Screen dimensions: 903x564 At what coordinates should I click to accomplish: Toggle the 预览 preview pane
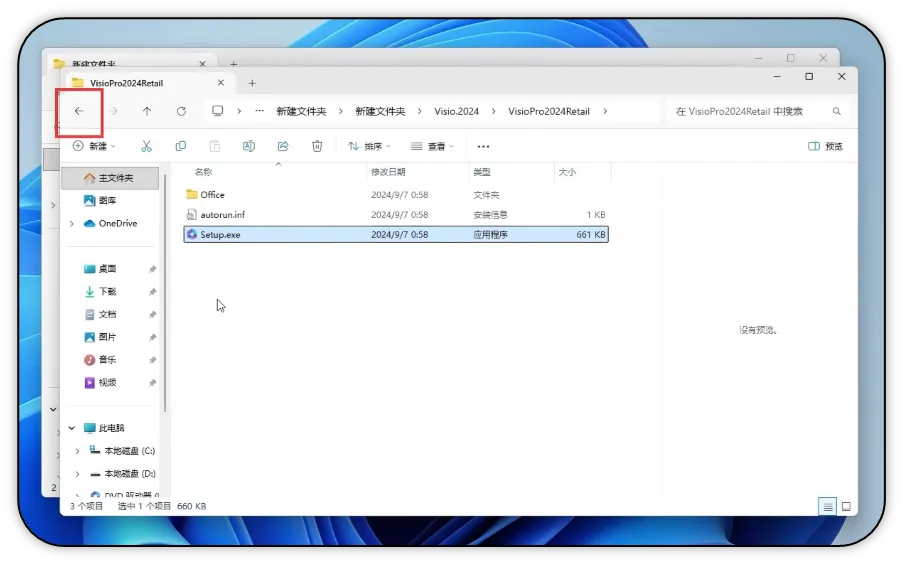pos(825,146)
